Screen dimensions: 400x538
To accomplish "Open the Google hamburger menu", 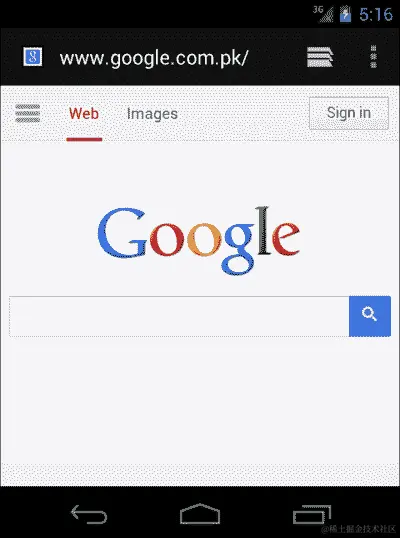I will coord(28,113).
